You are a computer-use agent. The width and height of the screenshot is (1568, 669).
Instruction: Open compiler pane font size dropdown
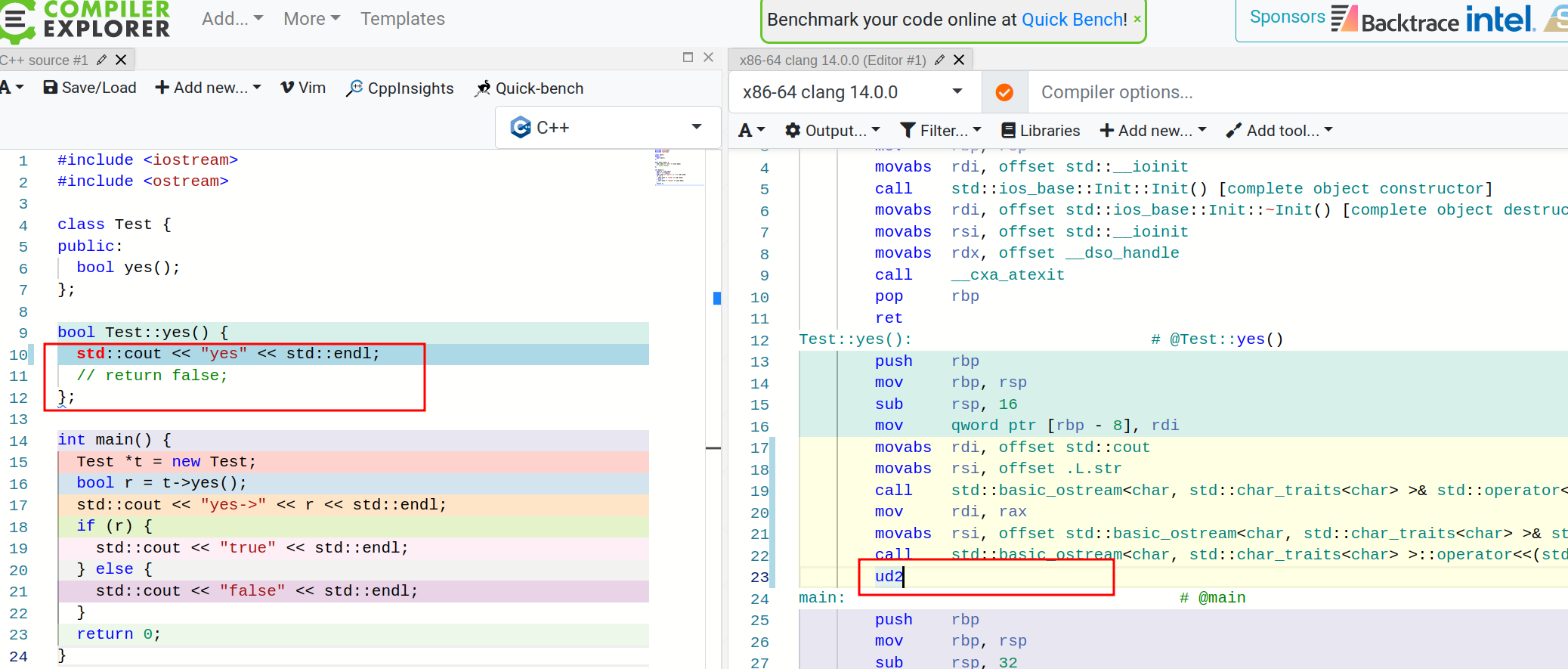[752, 131]
